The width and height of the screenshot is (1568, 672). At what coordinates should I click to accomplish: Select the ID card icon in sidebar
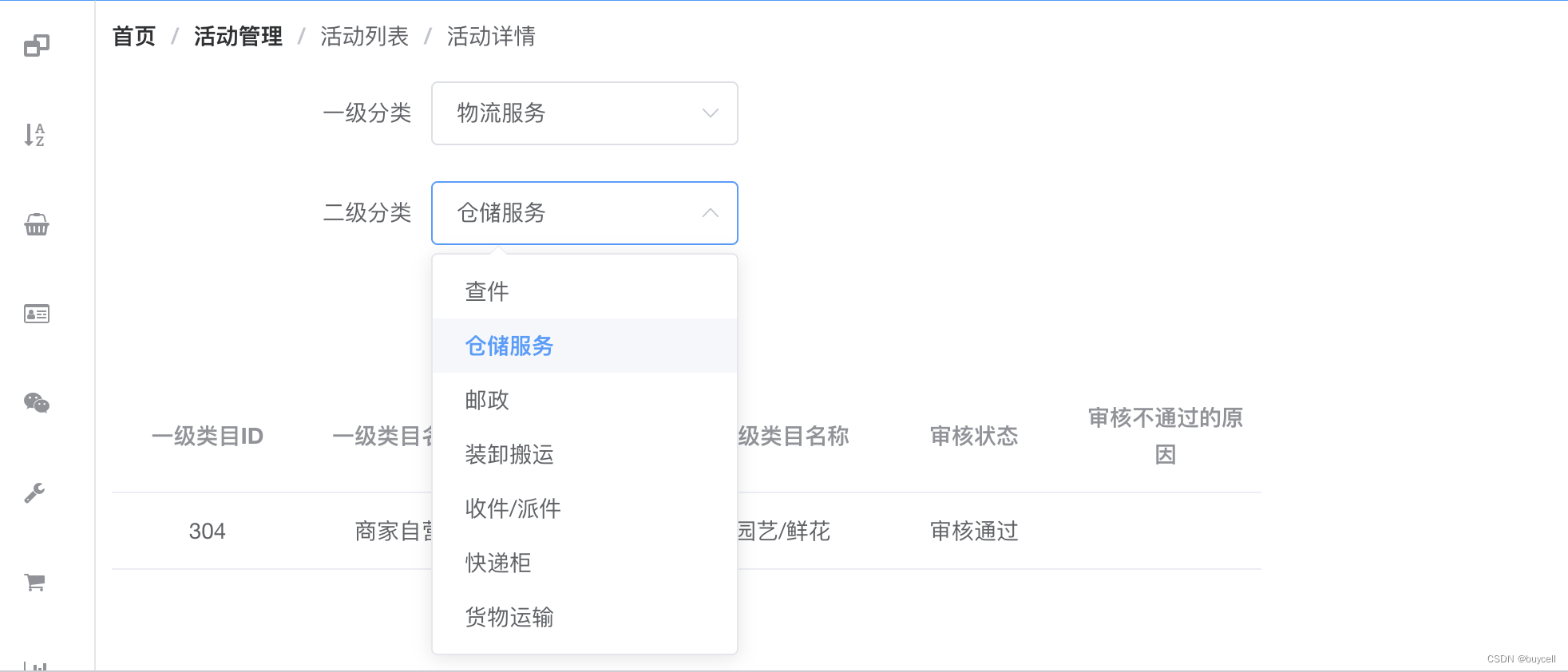pos(37,314)
